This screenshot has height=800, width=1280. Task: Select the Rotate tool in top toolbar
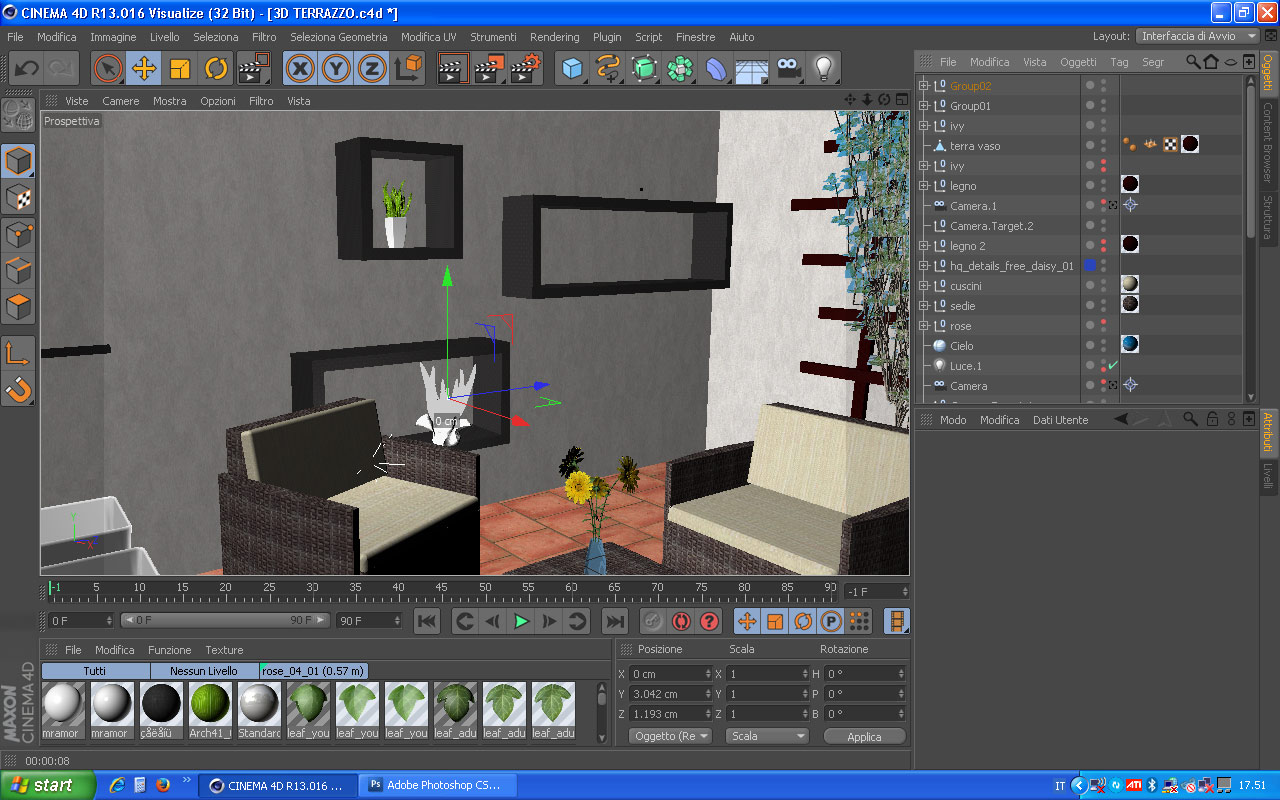[216, 69]
